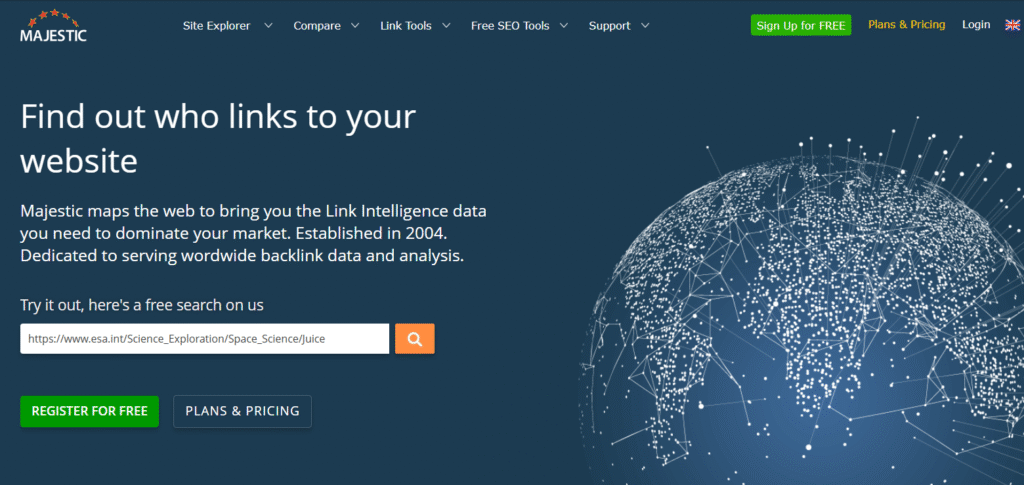Expand the chevron beside Site Explorer
Image resolution: width=1024 pixels, height=485 pixels.
point(268,26)
